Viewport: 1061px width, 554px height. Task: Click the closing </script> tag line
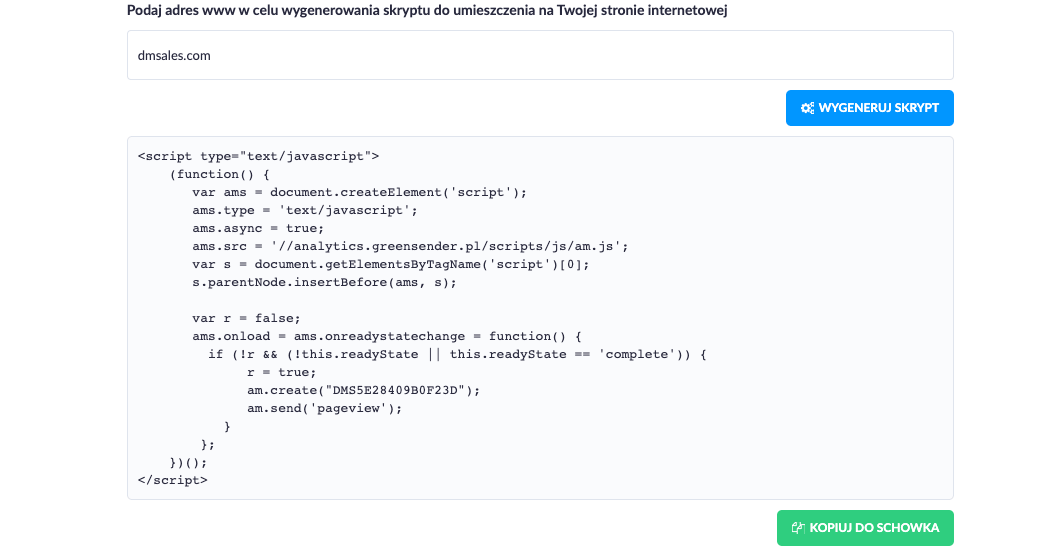pos(173,480)
